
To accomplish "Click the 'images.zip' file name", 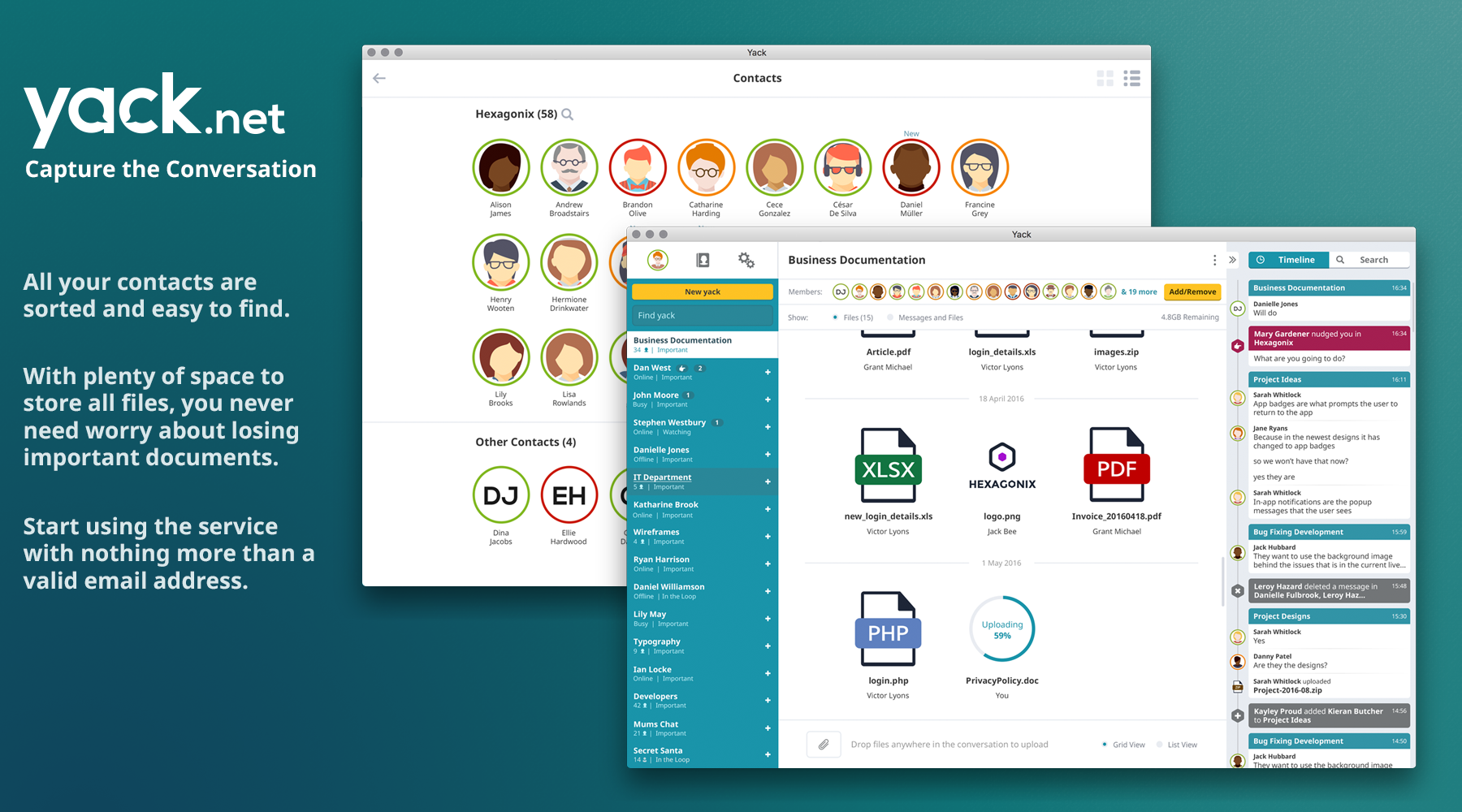I will pos(1116,352).
